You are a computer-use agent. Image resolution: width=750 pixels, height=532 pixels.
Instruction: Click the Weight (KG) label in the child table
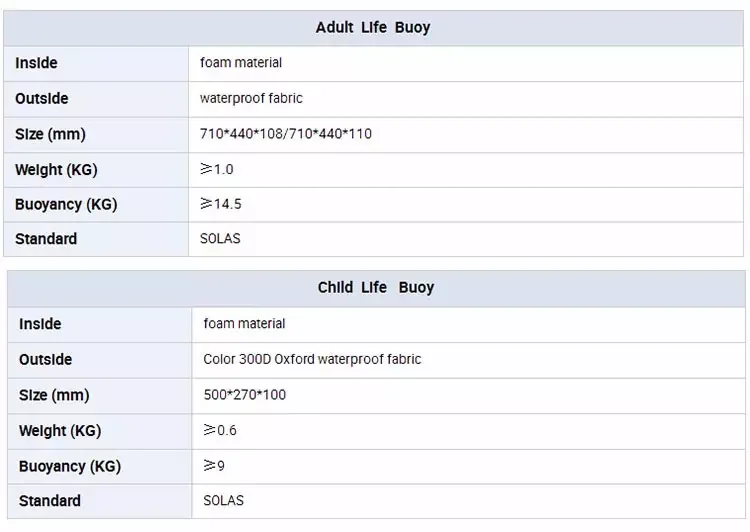(60, 431)
